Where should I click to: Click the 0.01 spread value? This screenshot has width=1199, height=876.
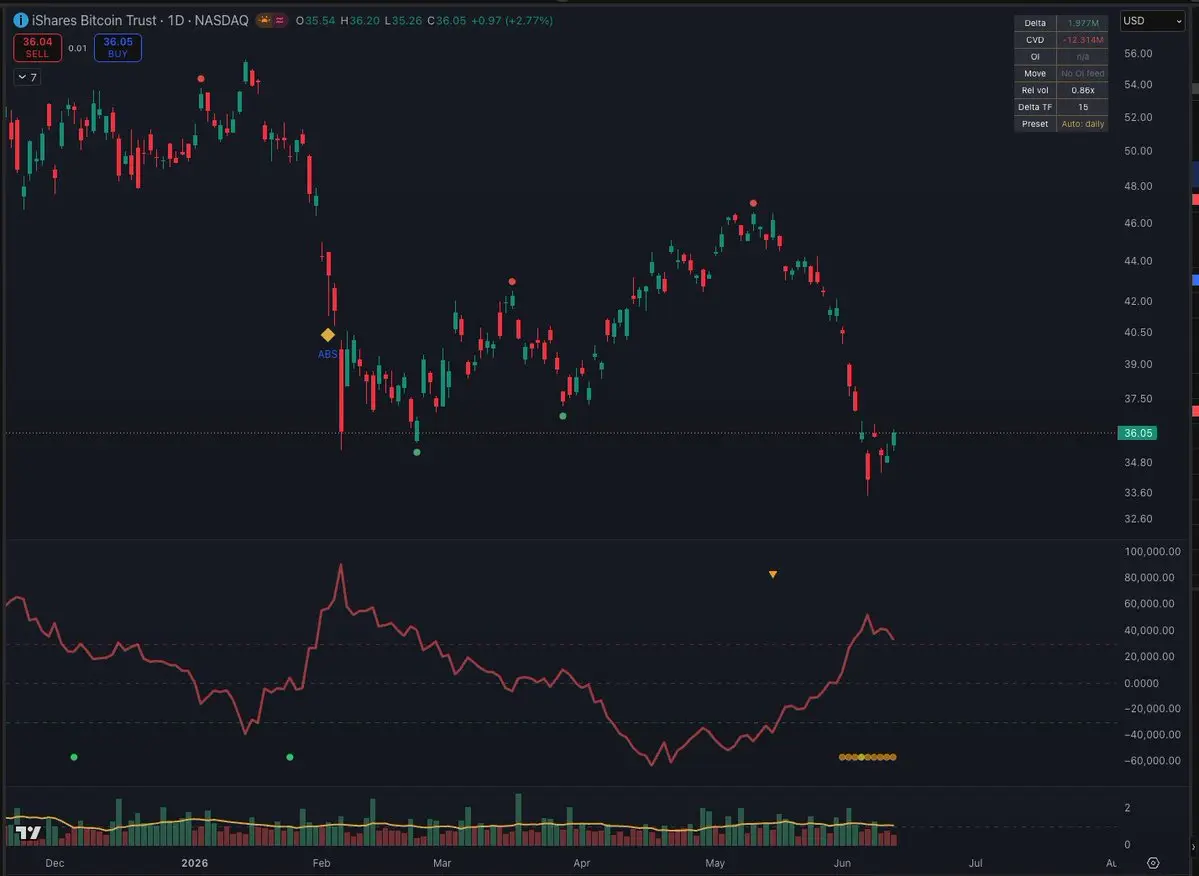[x=77, y=48]
